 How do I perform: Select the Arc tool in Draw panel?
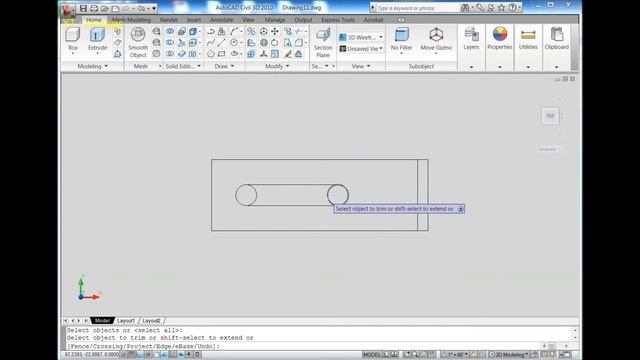[x=234, y=31]
